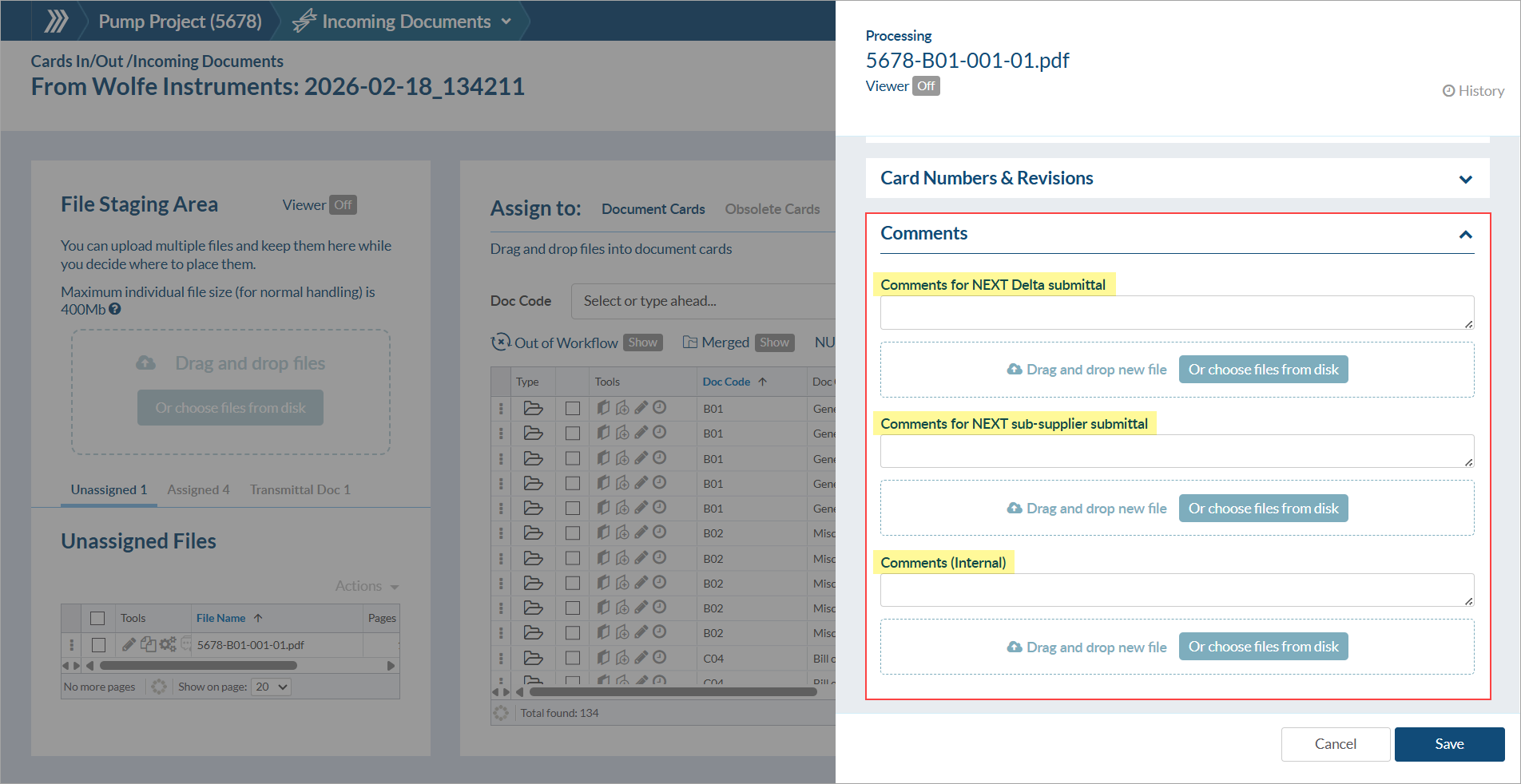Viewport: 1521px width, 784px height.
Task: Open the Show on page dropdown
Action: pyautogui.click(x=271, y=687)
